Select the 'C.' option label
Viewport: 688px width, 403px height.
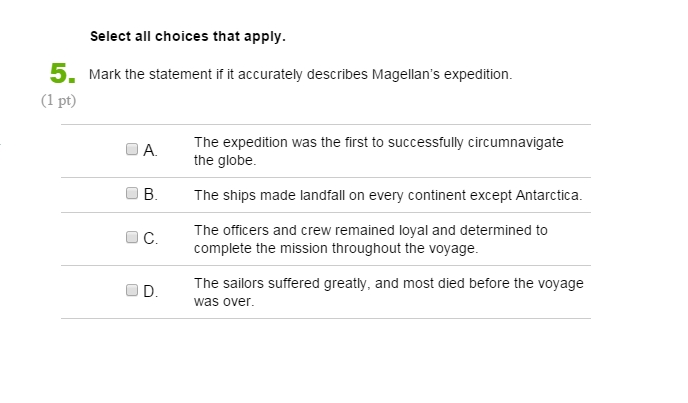[x=150, y=238]
